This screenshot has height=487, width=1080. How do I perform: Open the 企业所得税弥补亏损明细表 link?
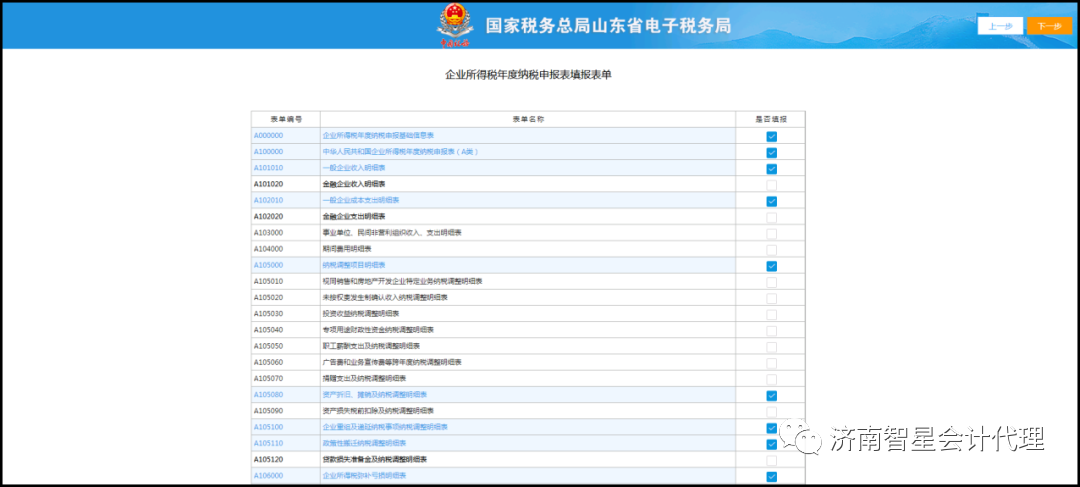click(x=364, y=475)
